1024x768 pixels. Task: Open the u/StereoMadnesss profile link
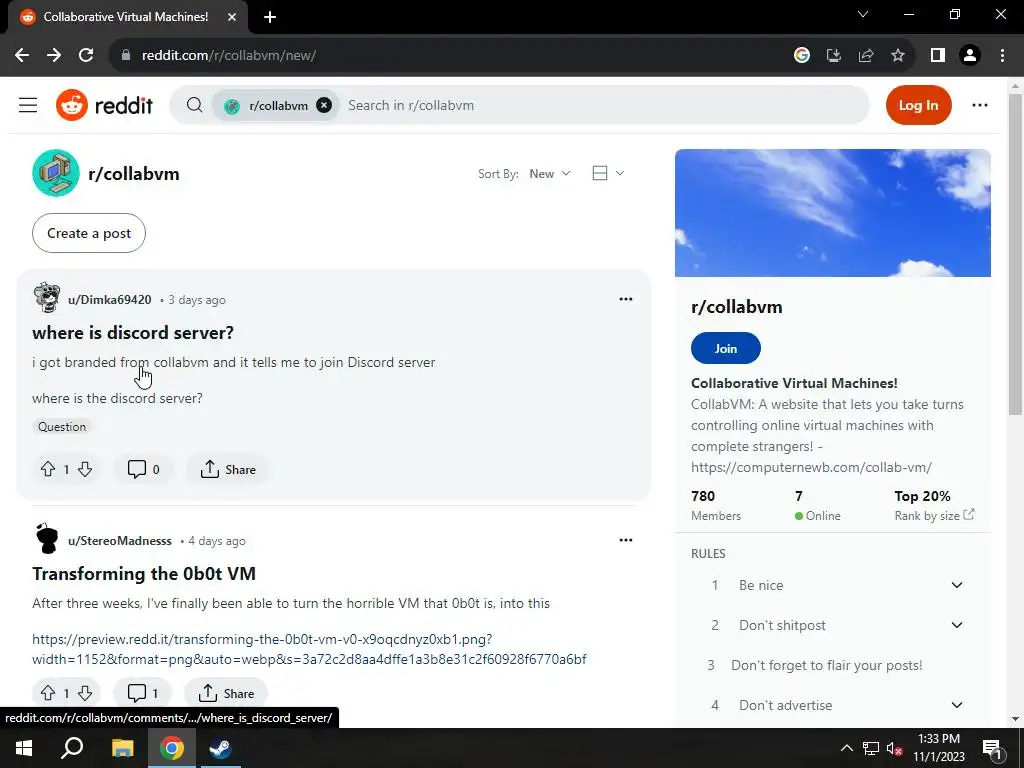120,541
